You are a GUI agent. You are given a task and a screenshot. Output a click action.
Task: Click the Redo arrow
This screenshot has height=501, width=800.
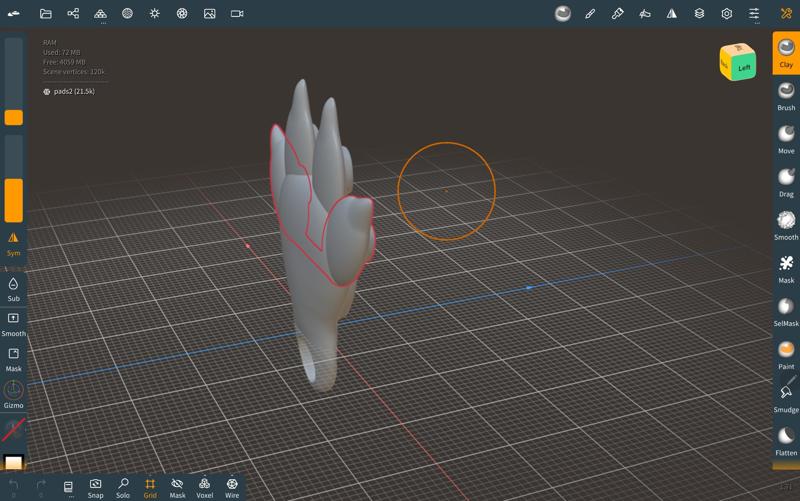41,485
